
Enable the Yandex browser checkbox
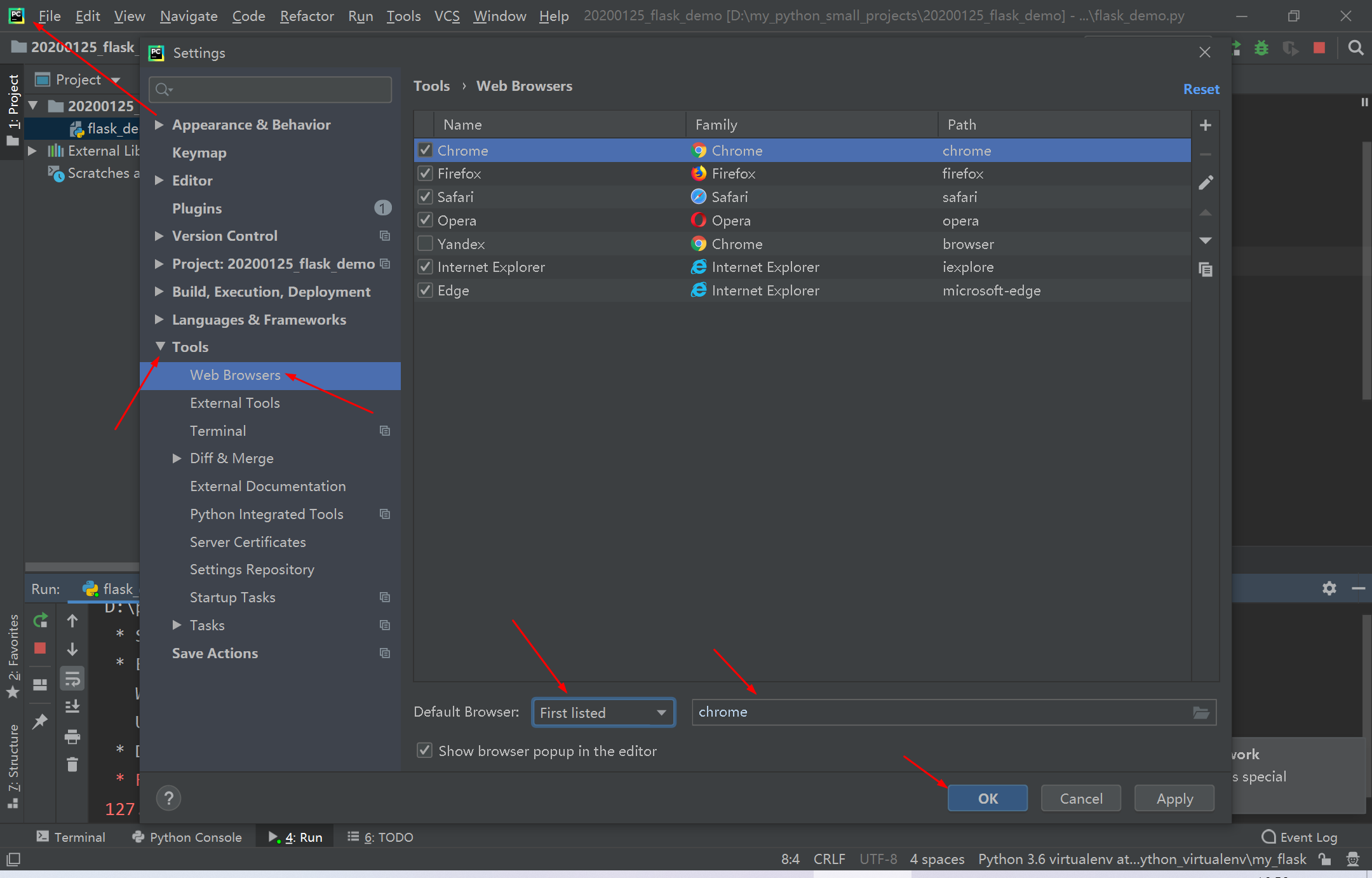click(x=425, y=244)
